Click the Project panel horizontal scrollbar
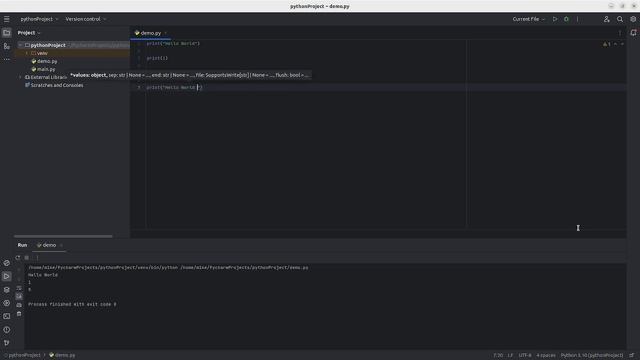This screenshot has width=640, height=360. coord(63,236)
